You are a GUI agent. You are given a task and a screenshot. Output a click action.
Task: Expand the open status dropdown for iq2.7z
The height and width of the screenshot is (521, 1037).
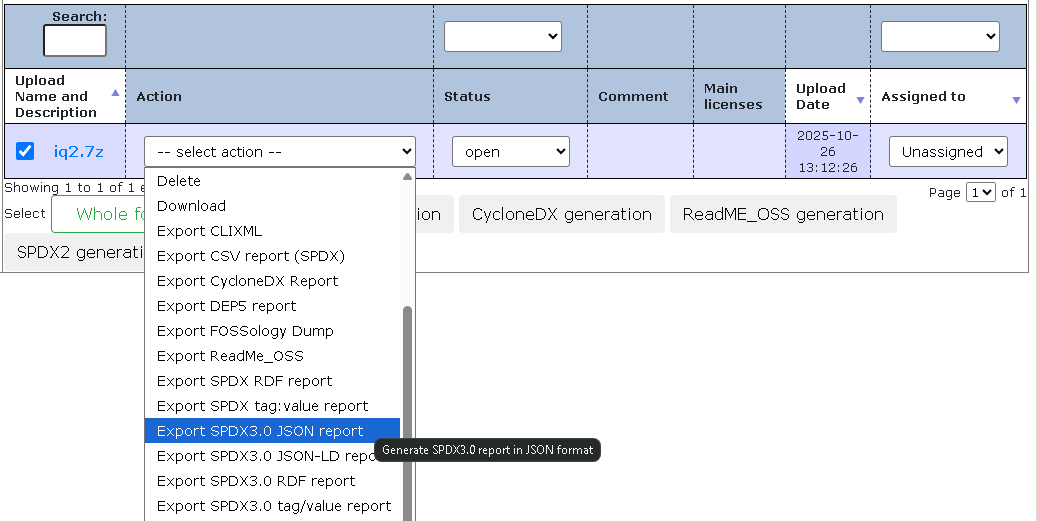point(510,152)
